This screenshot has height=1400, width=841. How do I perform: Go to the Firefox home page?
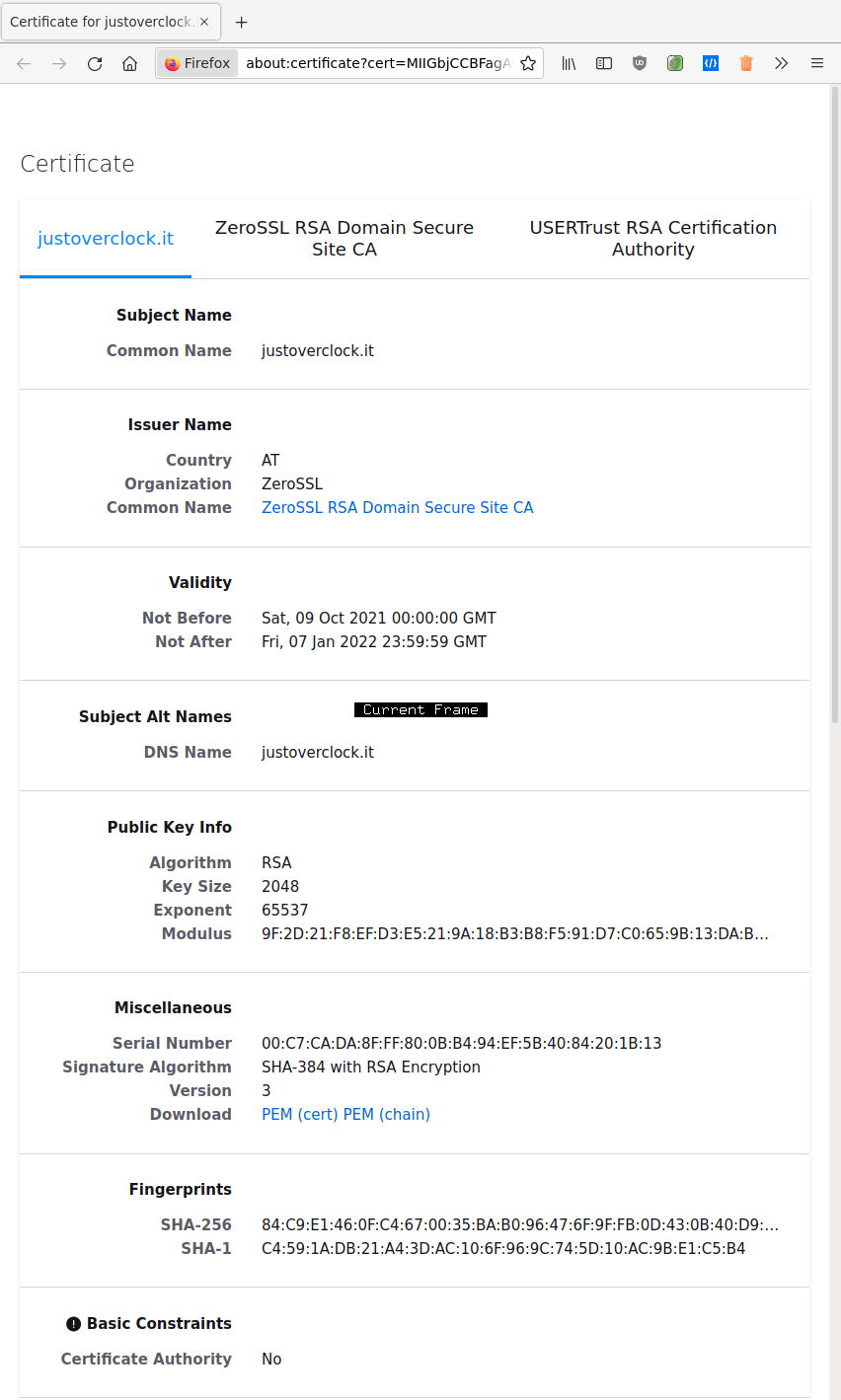[x=129, y=63]
